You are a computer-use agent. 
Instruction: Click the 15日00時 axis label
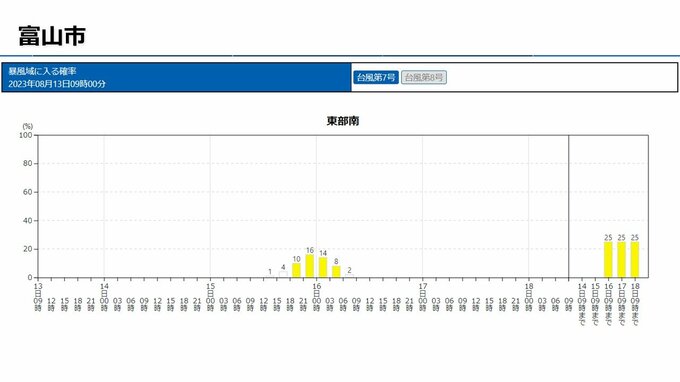click(210, 297)
